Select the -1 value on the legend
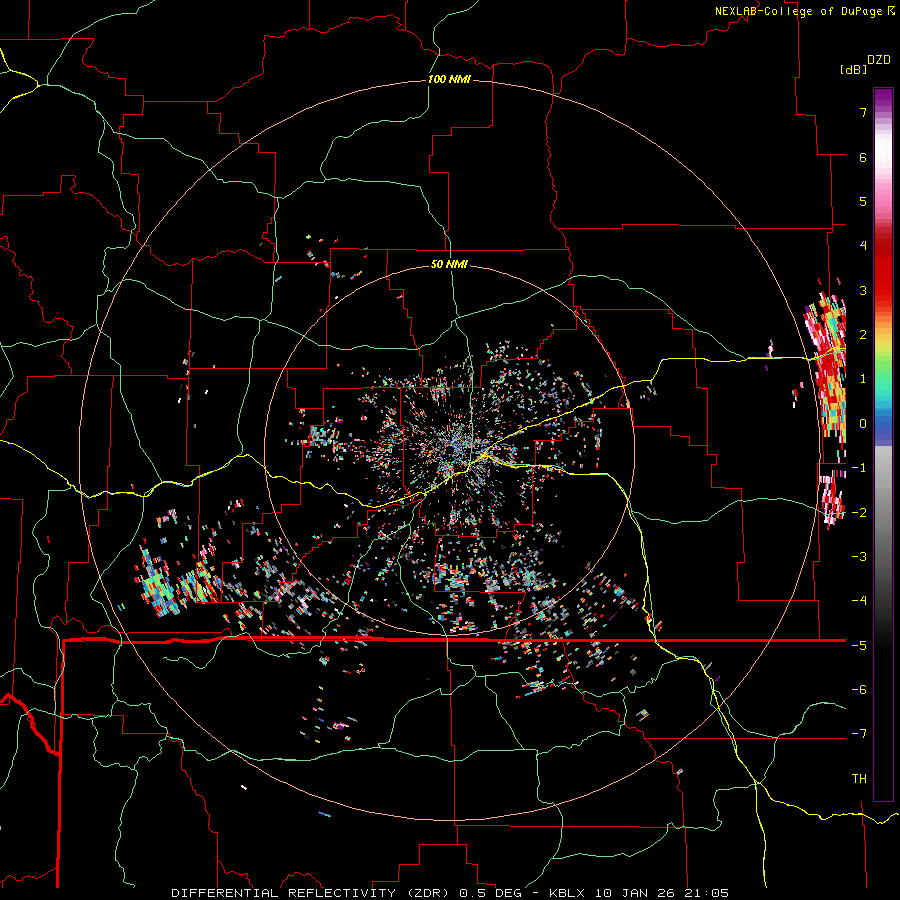The width and height of the screenshot is (900, 900). 859,468
